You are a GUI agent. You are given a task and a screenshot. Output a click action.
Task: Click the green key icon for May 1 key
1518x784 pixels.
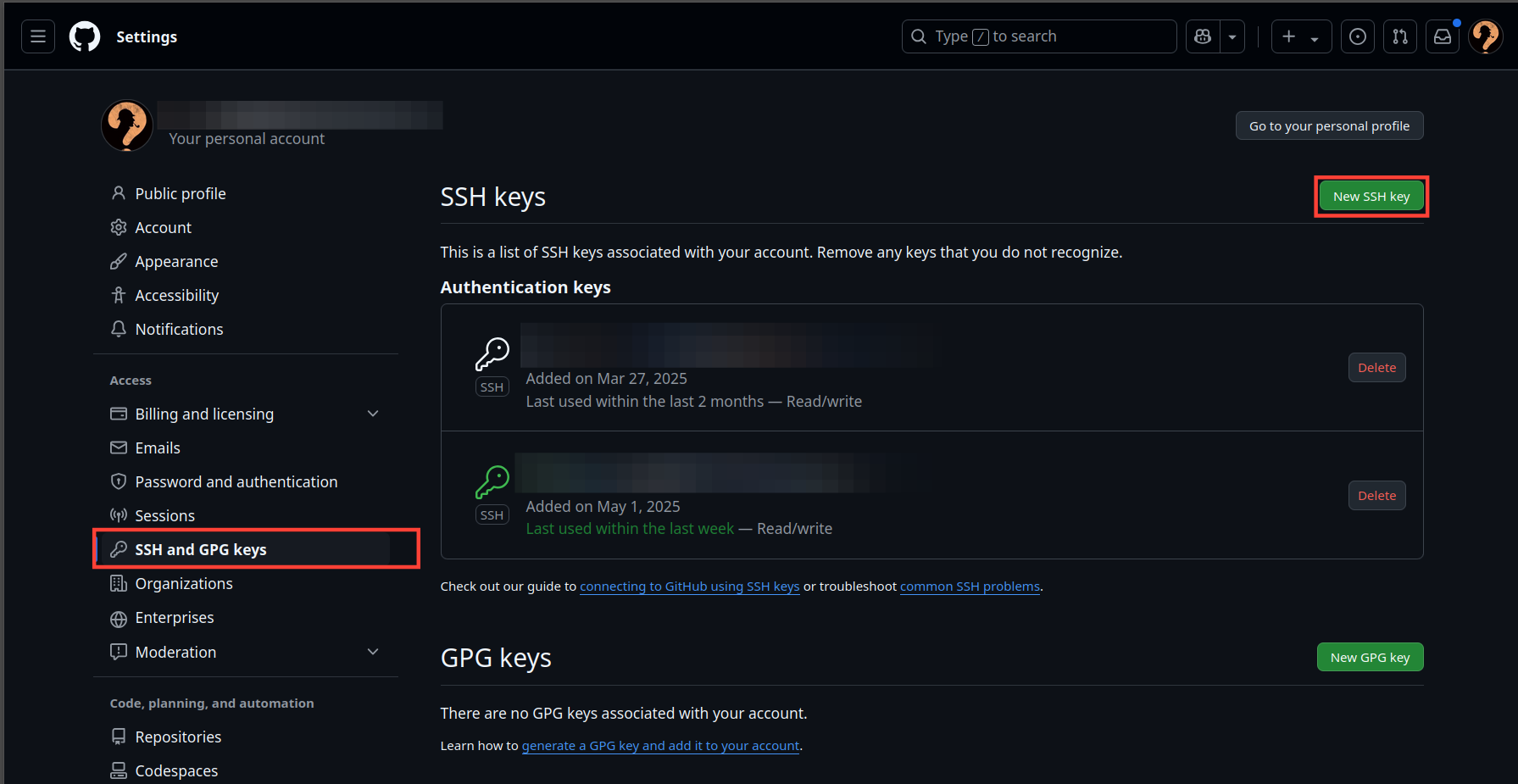(492, 482)
